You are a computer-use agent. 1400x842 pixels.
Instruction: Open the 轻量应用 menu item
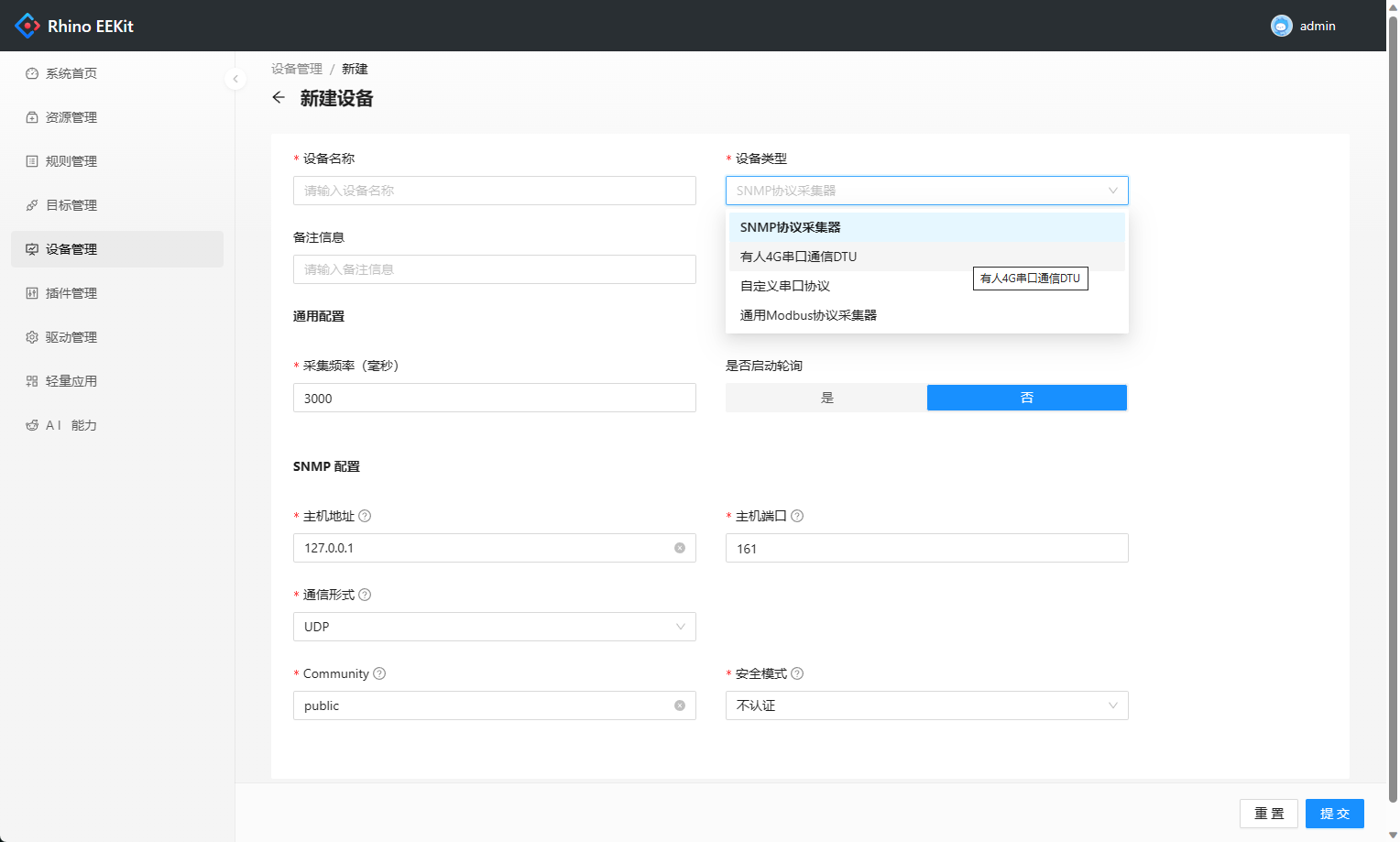point(117,381)
